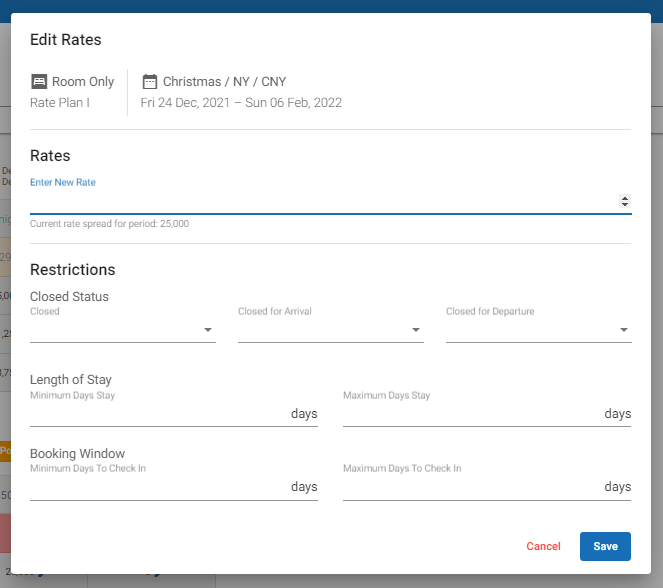The image size is (663, 588).
Task: Focus the Maximum Days To Check In input
Action: [x=471, y=487]
